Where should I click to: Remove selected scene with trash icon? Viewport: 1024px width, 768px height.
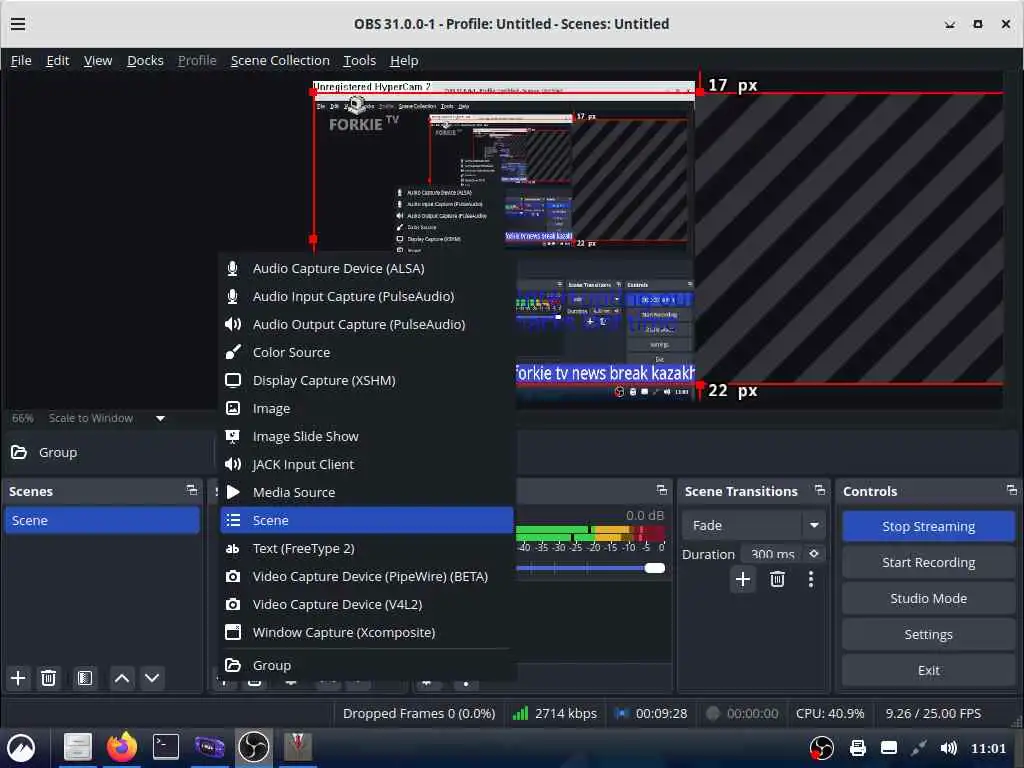[48, 678]
